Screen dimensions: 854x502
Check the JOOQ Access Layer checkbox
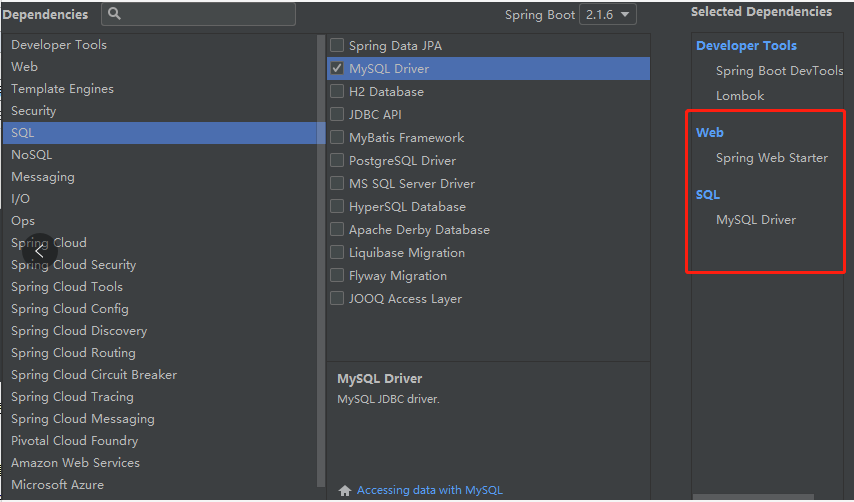(x=337, y=298)
